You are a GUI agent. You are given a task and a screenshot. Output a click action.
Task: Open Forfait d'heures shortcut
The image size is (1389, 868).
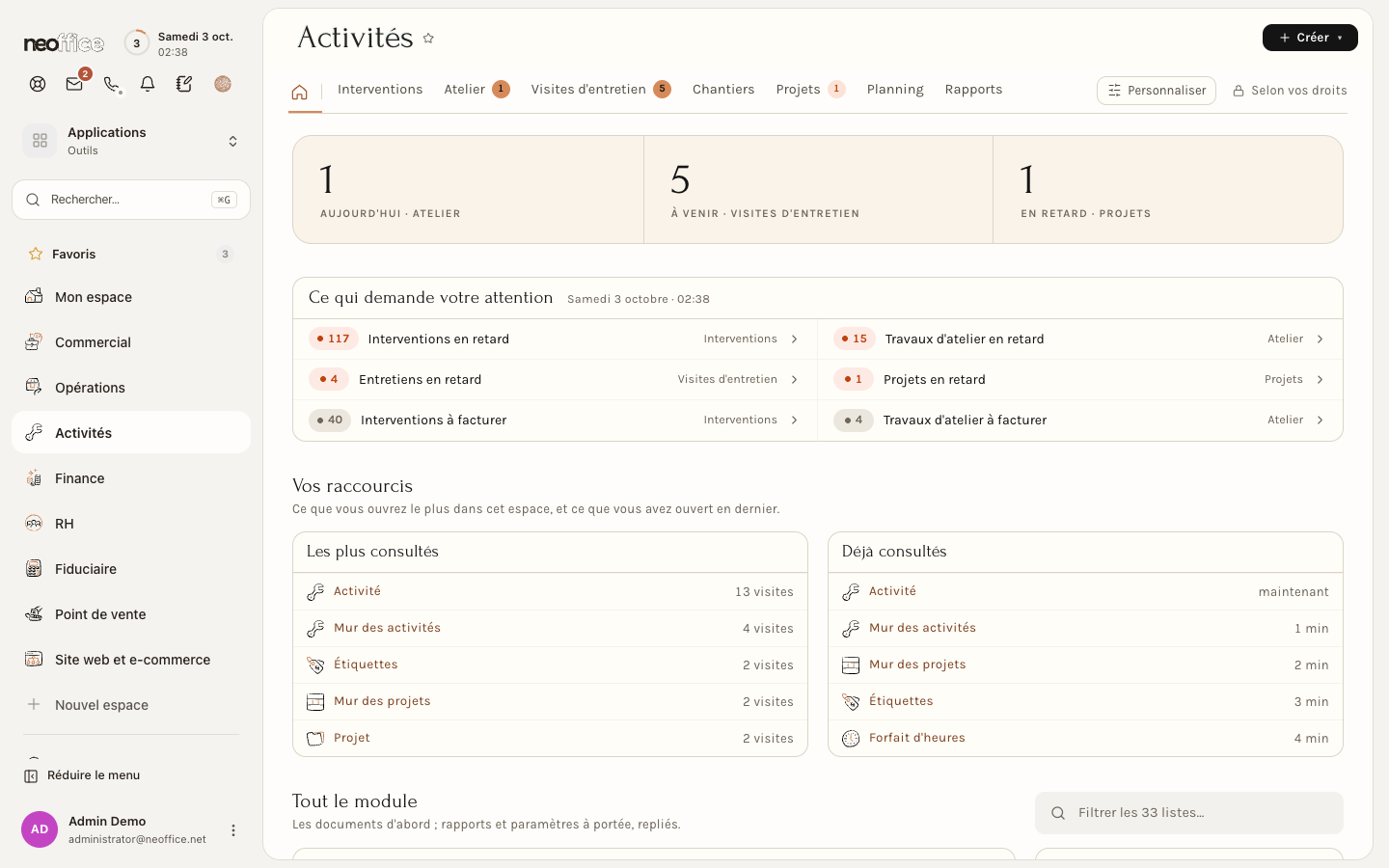(916, 738)
